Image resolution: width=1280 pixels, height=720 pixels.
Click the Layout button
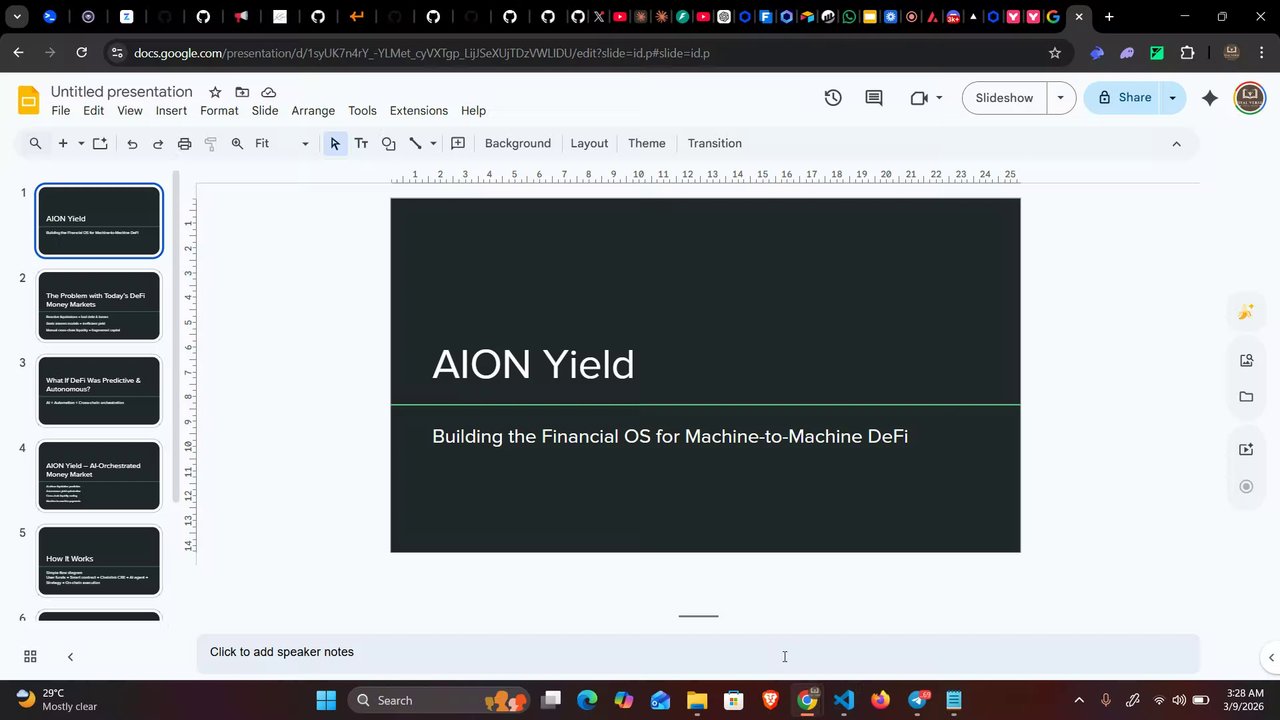[x=589, y=144]
